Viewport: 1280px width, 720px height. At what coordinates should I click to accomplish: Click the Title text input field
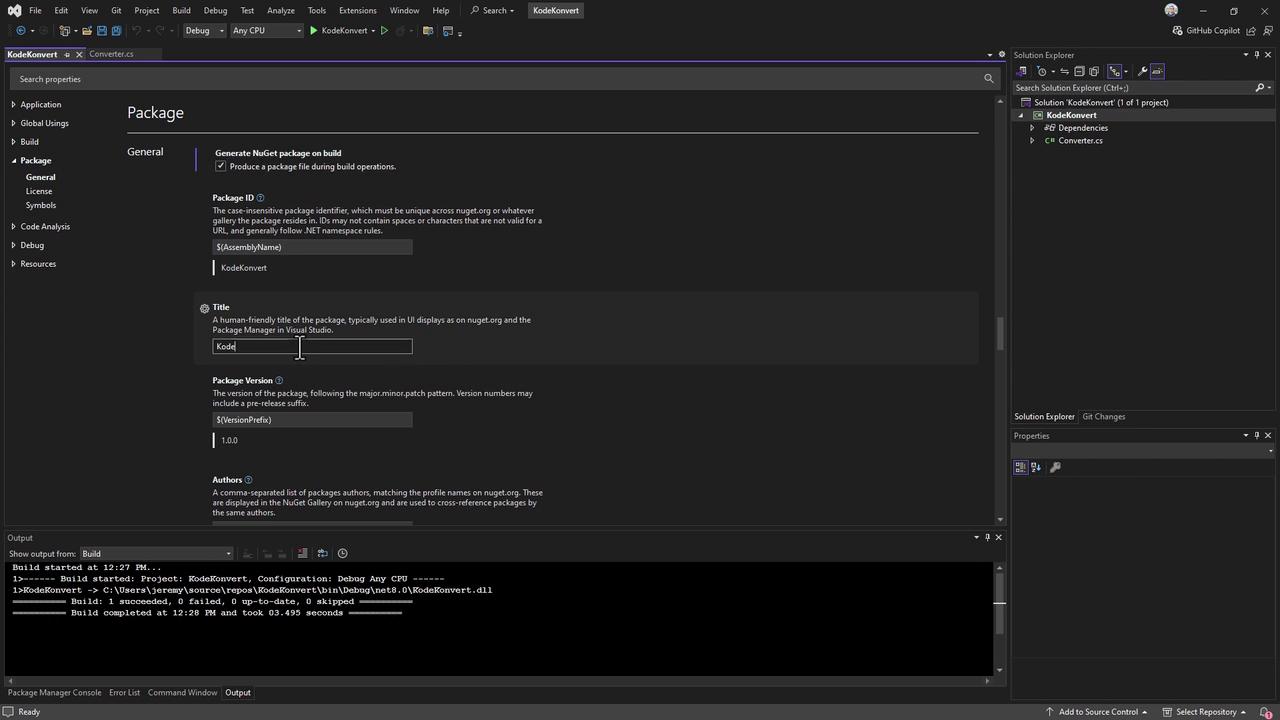(312, 347)
